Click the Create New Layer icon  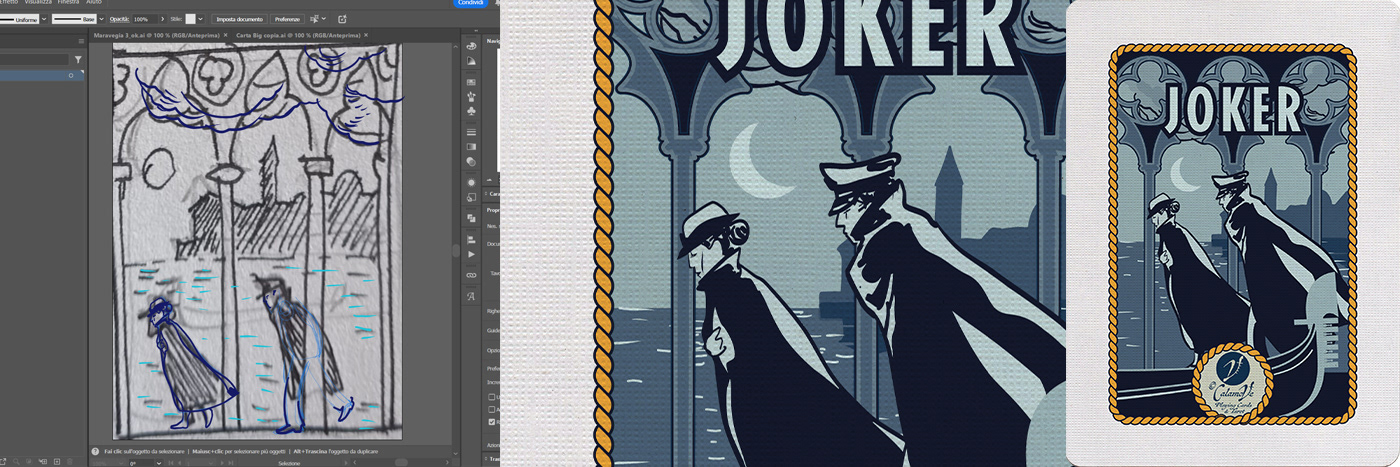pyautogui.click(x=55, y=461)
